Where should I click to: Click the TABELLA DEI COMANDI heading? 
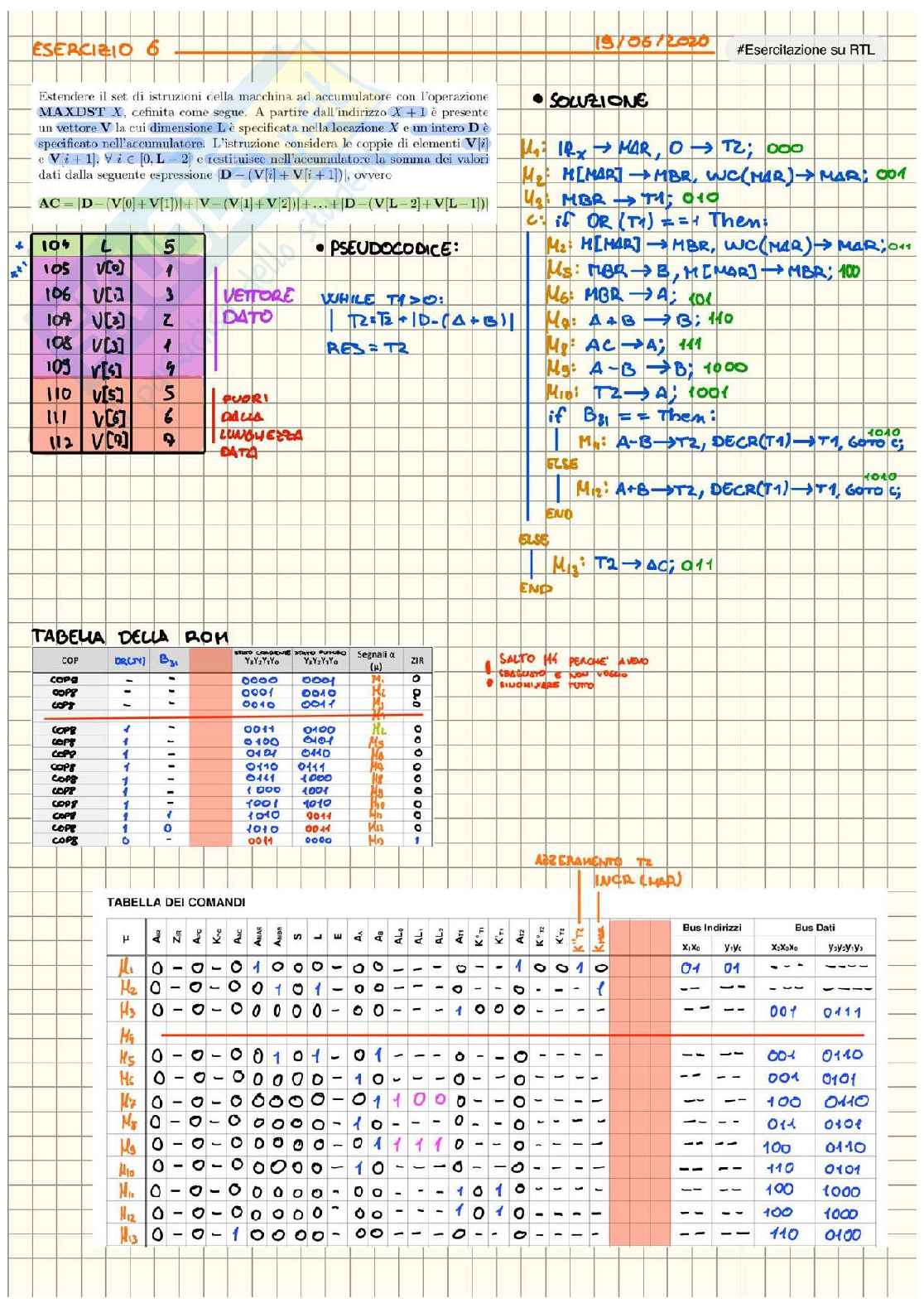point(176,902)
